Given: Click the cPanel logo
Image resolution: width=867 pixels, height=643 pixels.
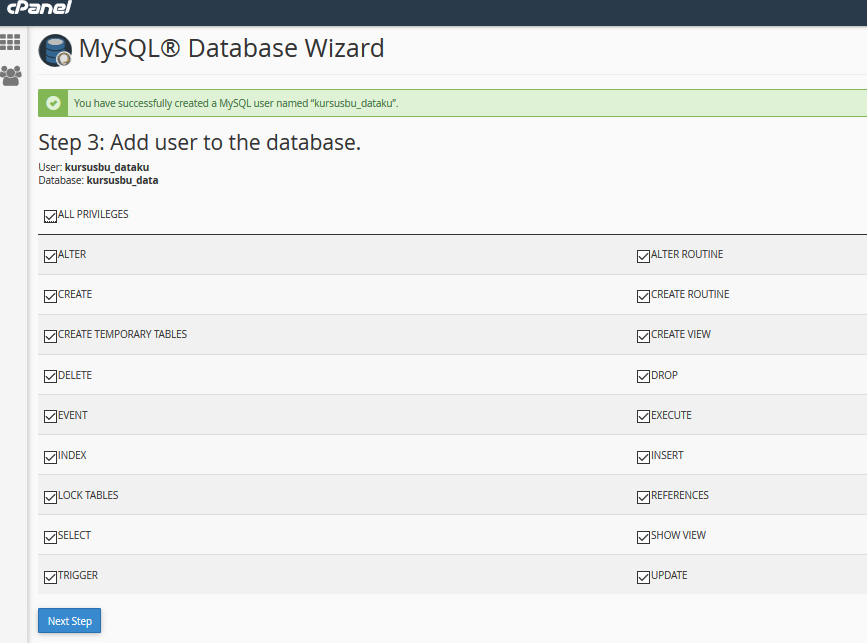Looking at the screenshot, I should point(39,9).
